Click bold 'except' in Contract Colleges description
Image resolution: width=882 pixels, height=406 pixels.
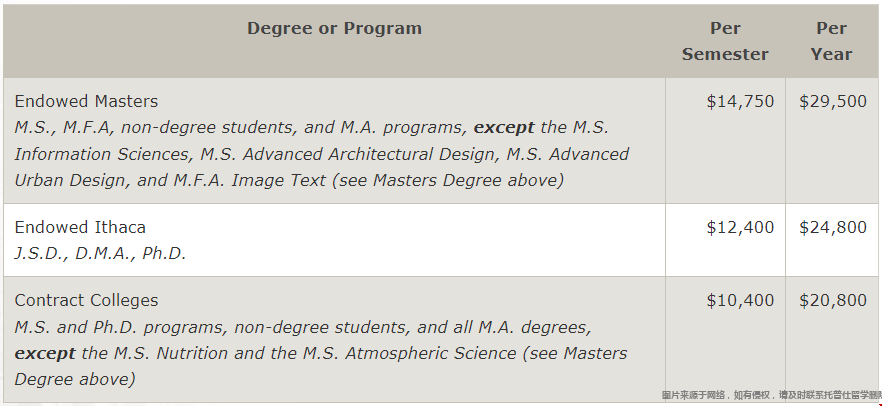[x=45, y=354]
